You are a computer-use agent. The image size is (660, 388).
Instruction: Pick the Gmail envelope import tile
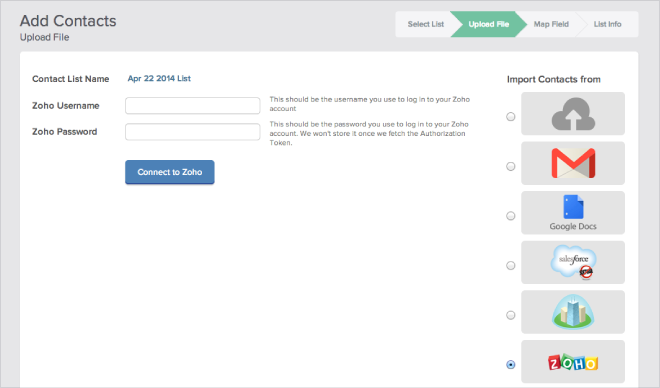[x=573, y=163]
